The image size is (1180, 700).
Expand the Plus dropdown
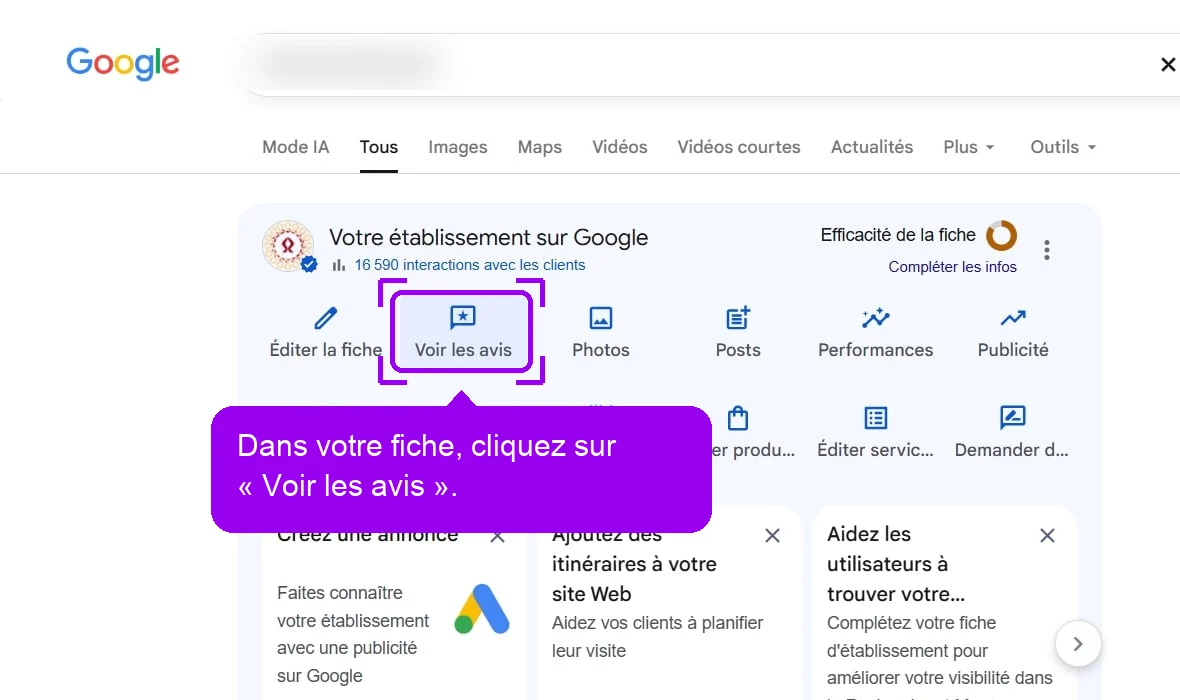[x=969, y=147]
